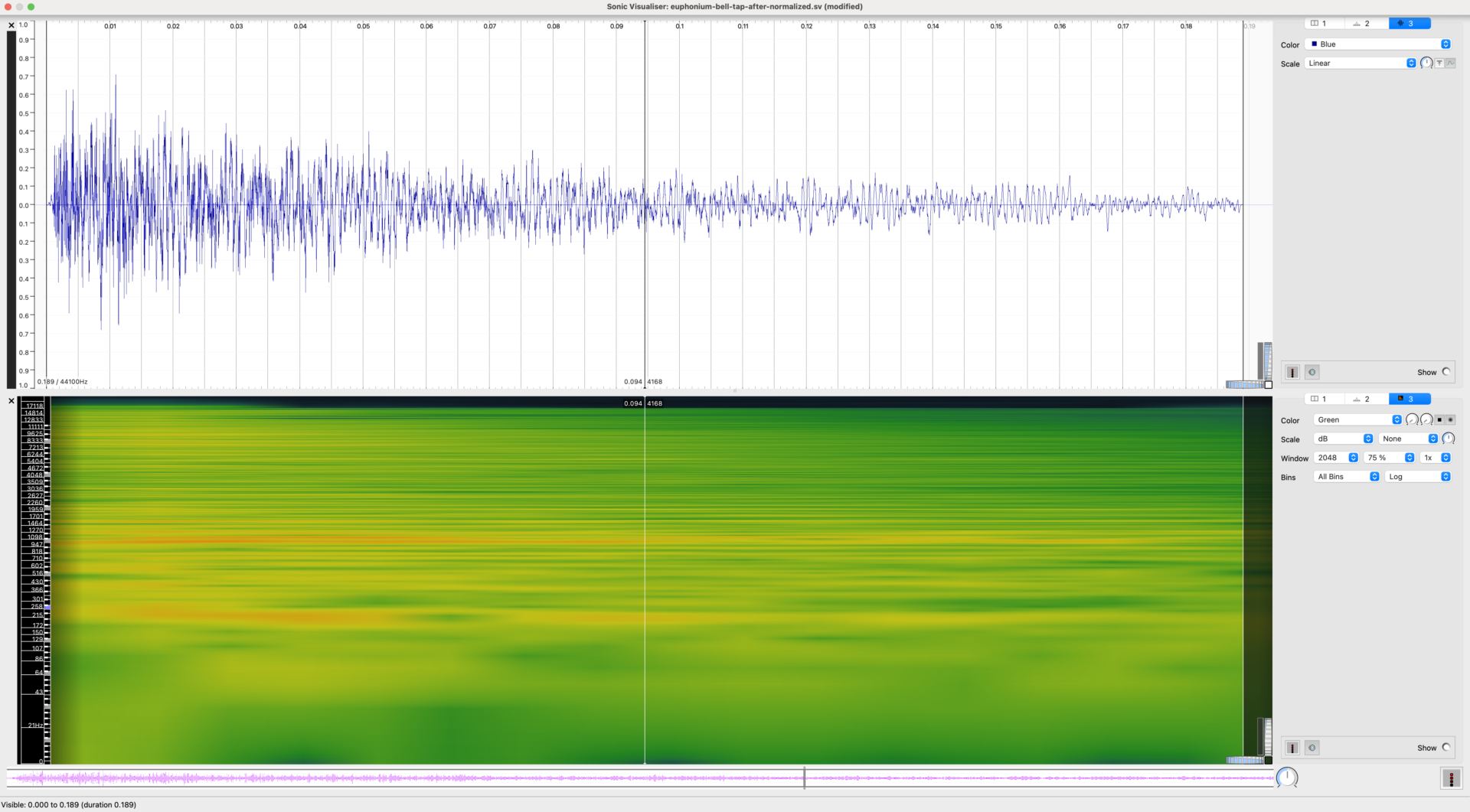1470x812 pixels.
Task: Toggle the black square spectrogram button
Action: coord(1439,420)
